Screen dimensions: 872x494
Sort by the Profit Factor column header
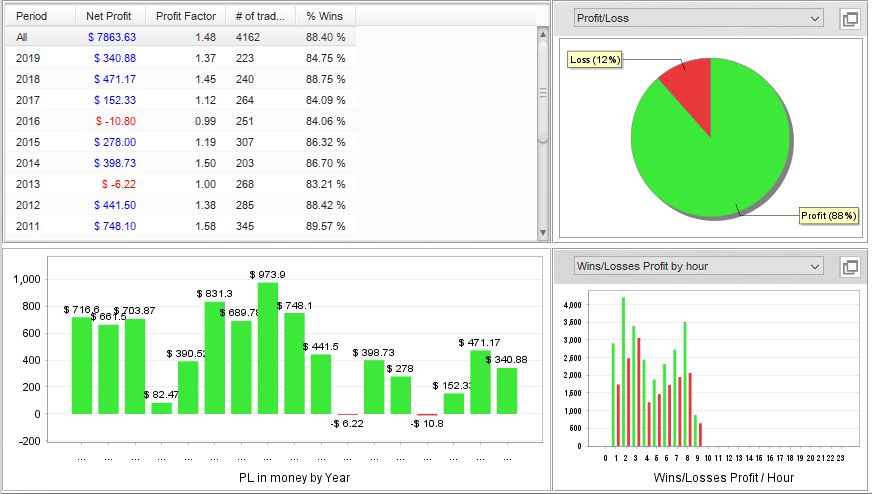coord(185,16)
